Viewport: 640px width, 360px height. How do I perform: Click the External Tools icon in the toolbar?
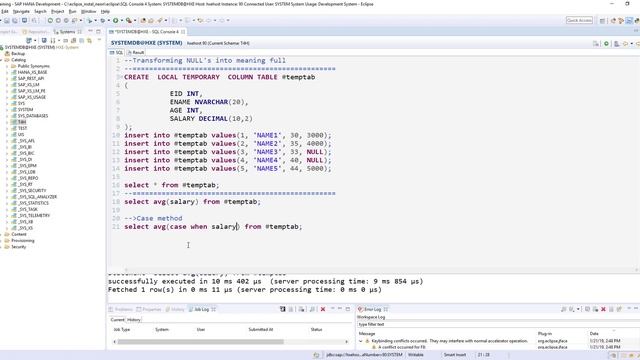pyautogui.click(x=129, y=20)
